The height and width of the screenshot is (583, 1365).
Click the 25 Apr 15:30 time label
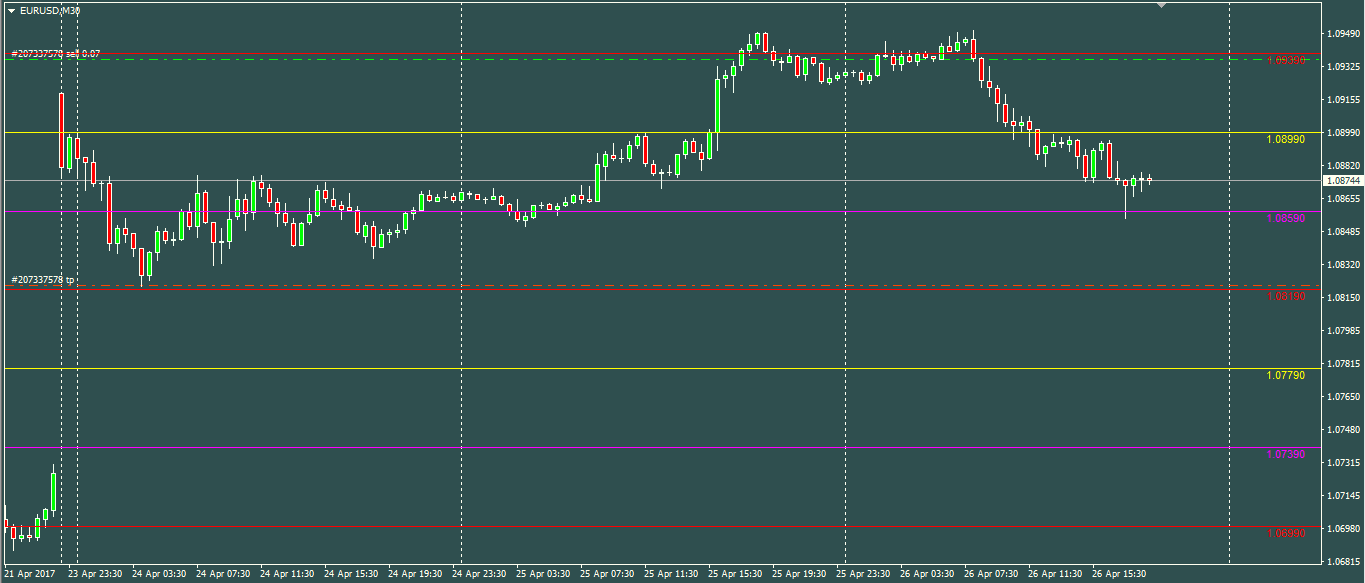coord(735,575)
